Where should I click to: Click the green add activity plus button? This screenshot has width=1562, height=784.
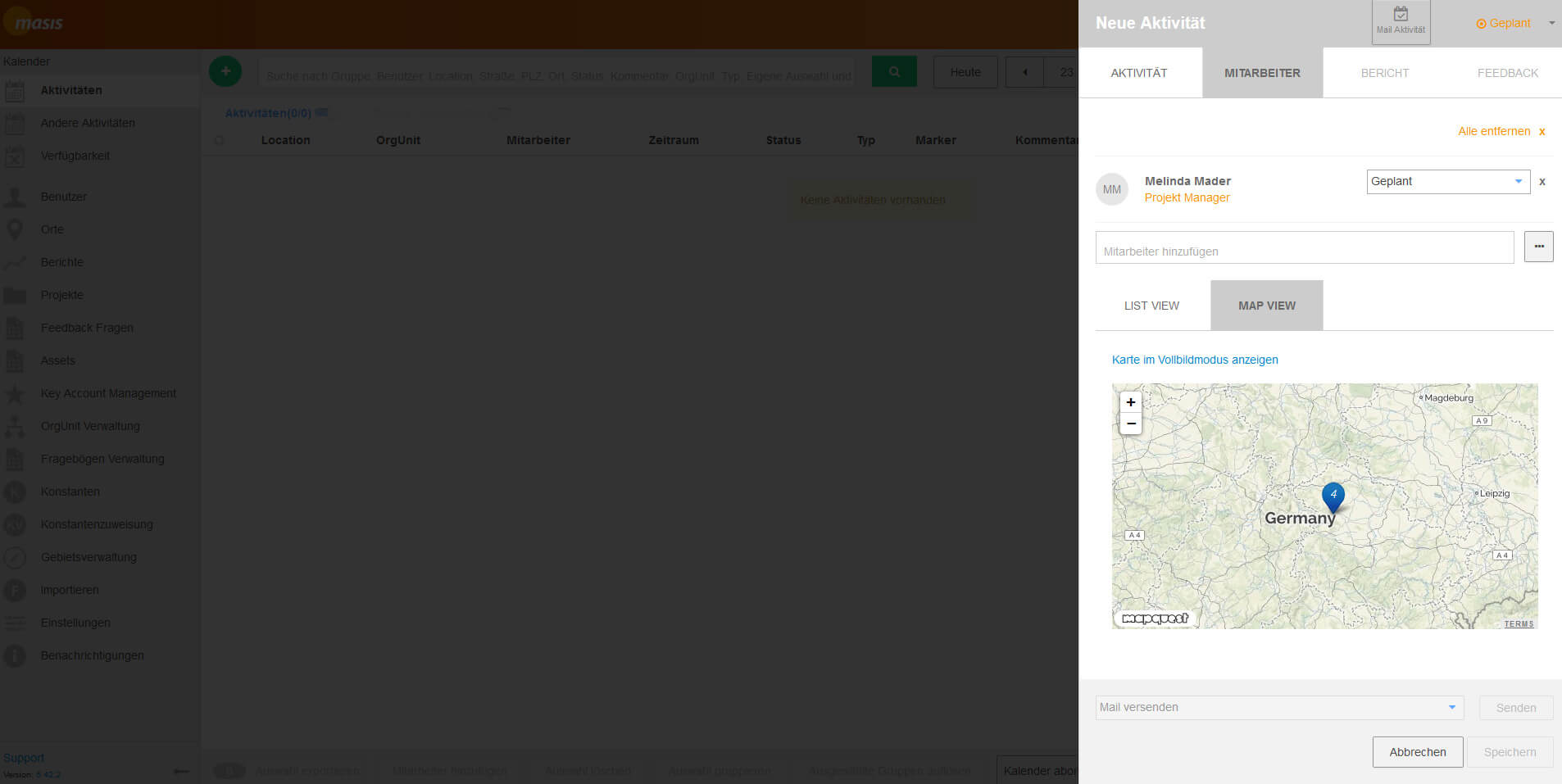(x=225, y=71)
